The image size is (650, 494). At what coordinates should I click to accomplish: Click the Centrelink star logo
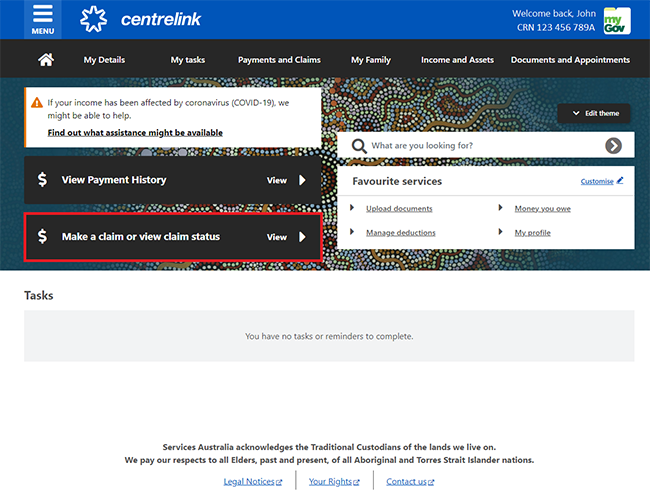(x=93, y=19)
